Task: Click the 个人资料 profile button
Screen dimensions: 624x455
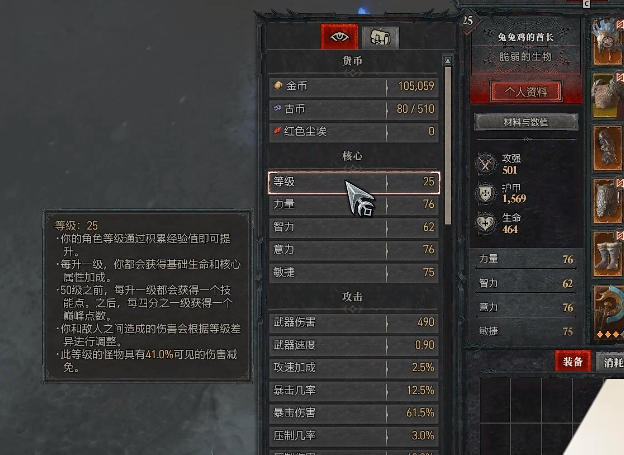Action: pyautogui.click(x=526, y=92)
